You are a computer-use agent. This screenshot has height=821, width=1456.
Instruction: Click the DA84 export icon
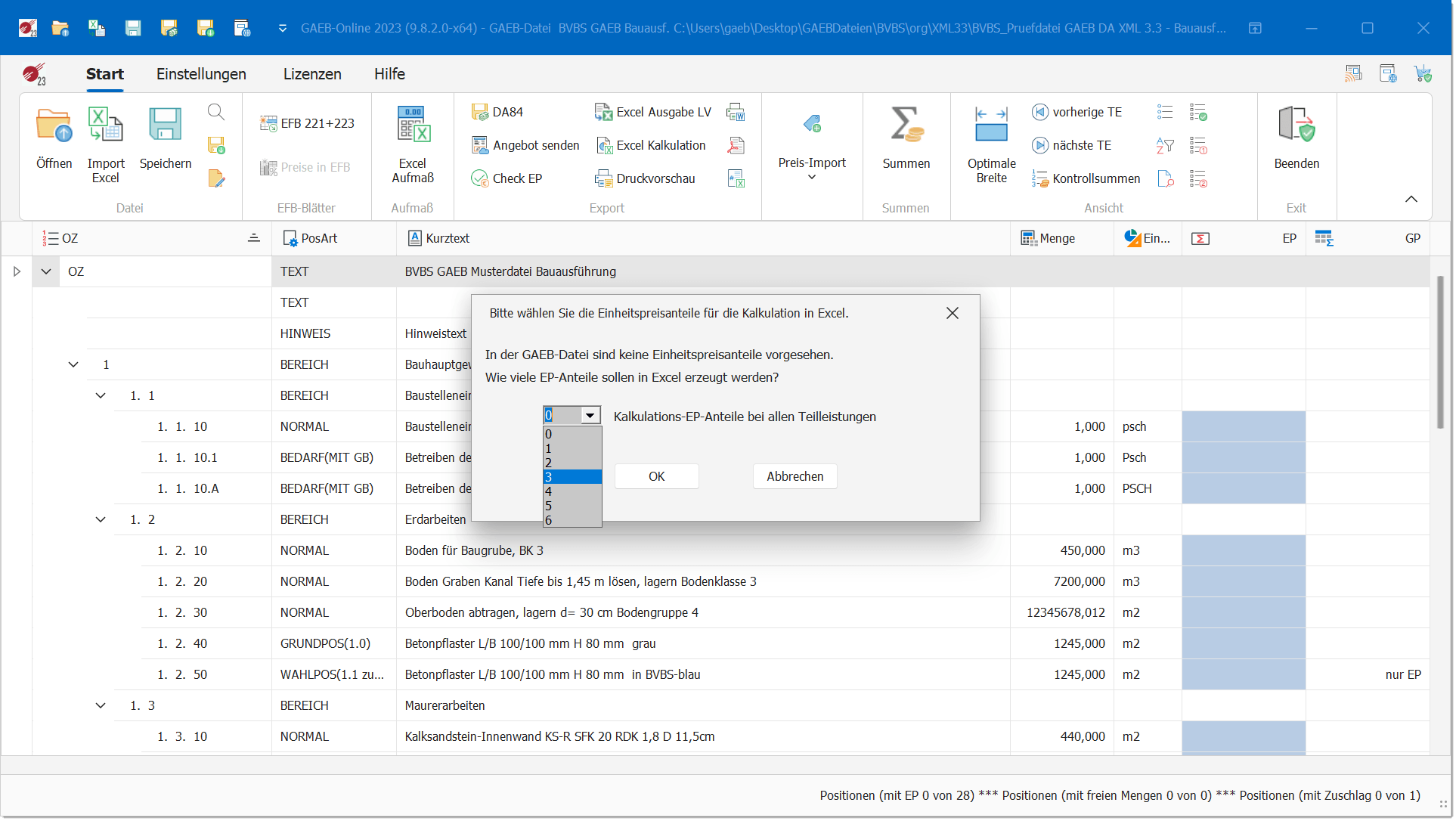click(x=480, y=112)
